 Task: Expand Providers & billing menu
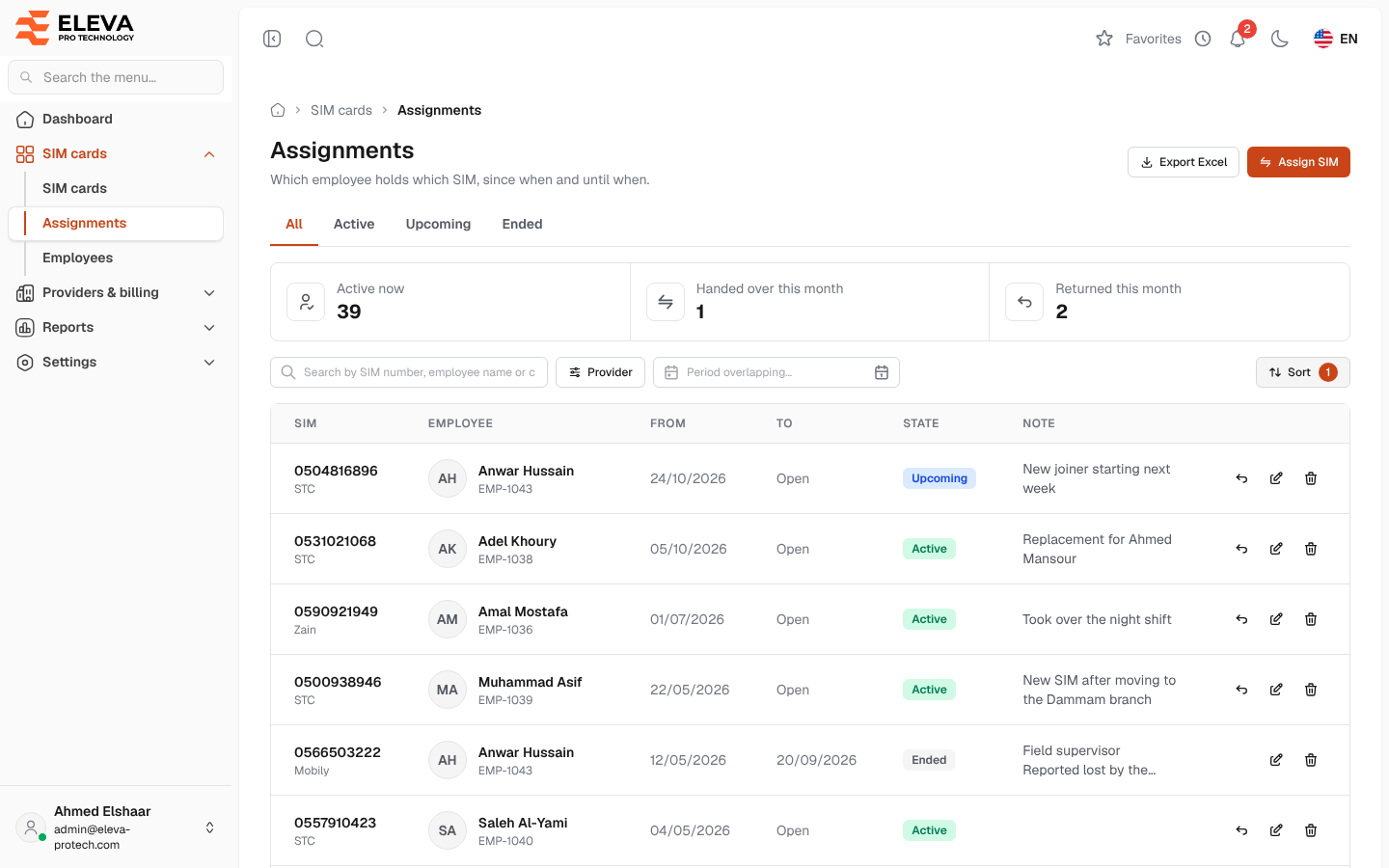(116, 292)
